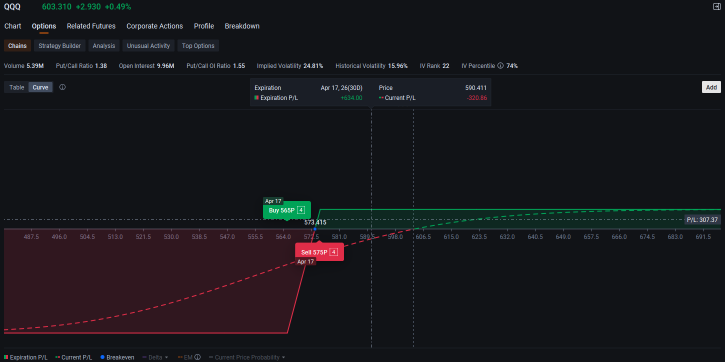This screenshot has height=362, width=725.
Task: Select the Options tab
Action: point(44,26)
